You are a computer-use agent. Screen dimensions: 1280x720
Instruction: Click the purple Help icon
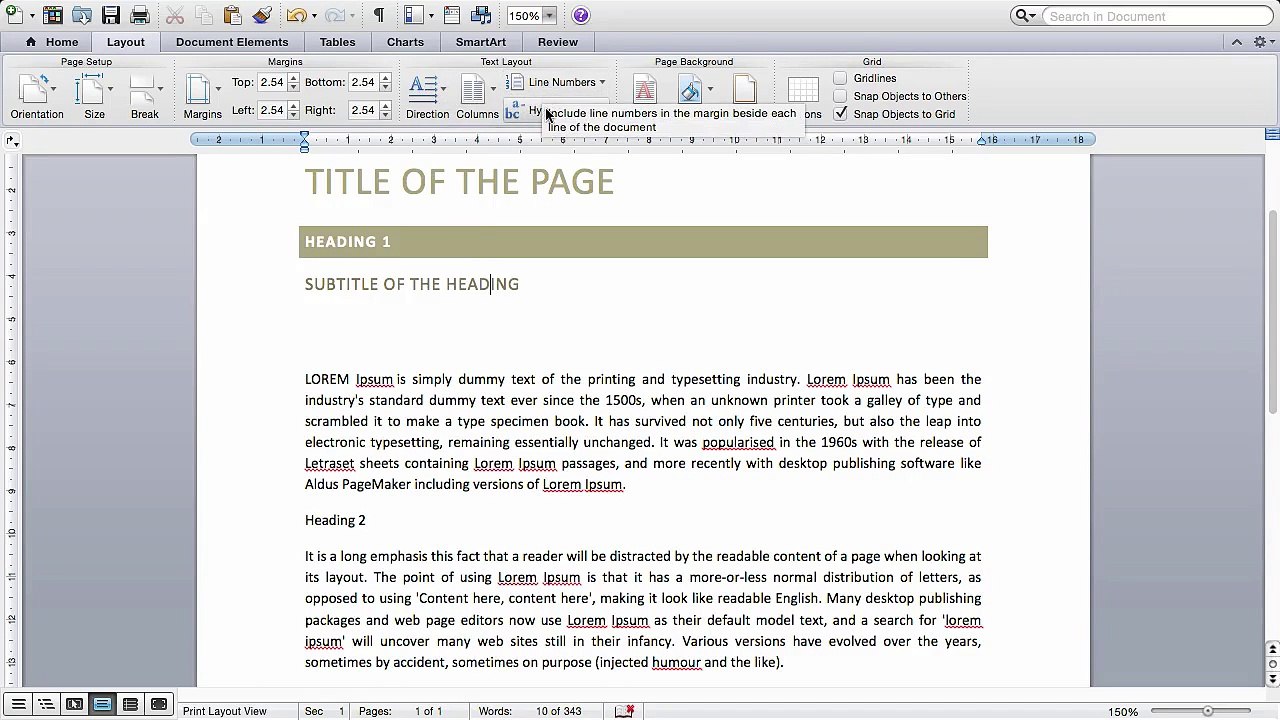coord(581,15)
